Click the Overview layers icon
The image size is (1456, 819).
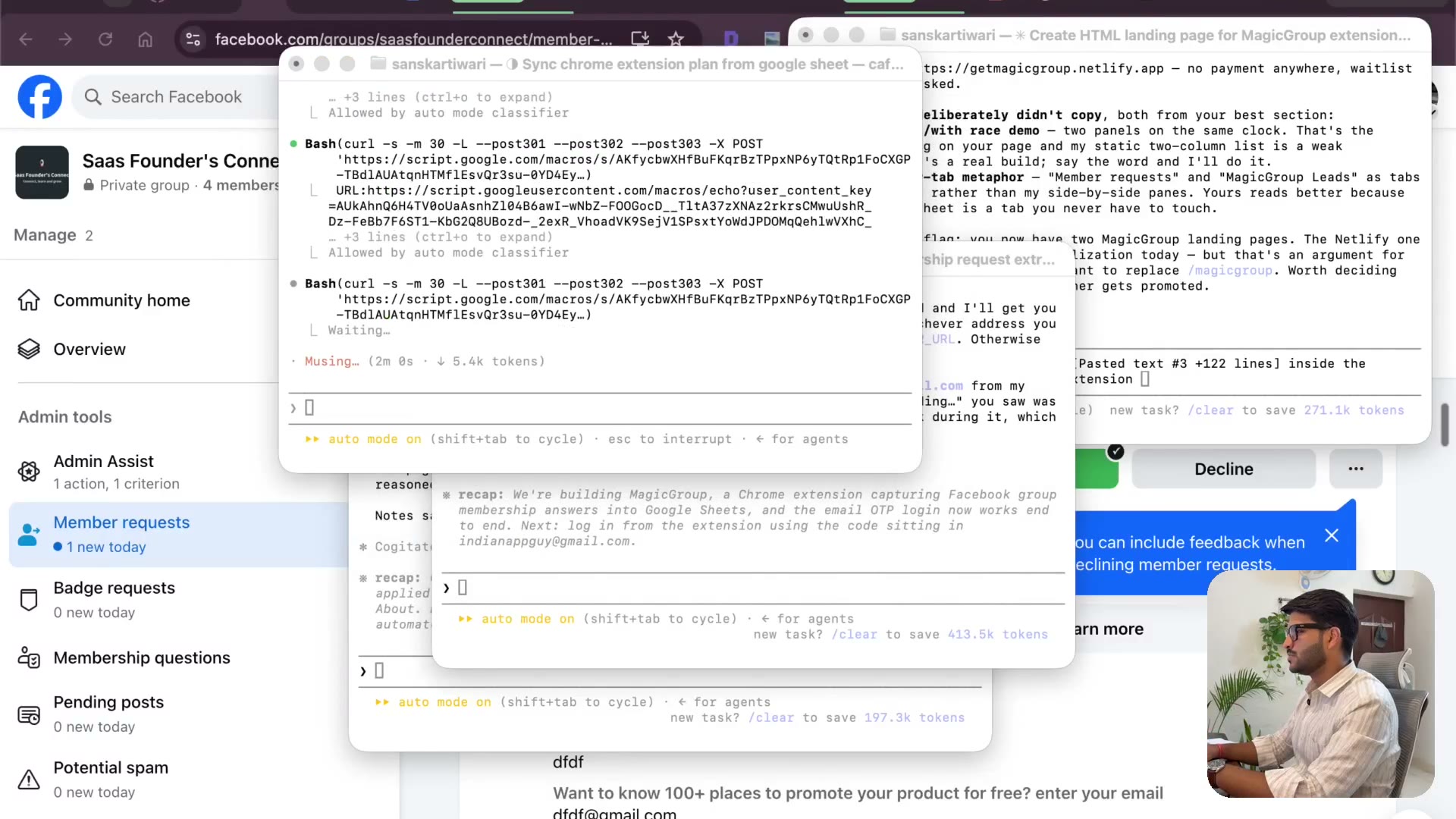[29, 349]
